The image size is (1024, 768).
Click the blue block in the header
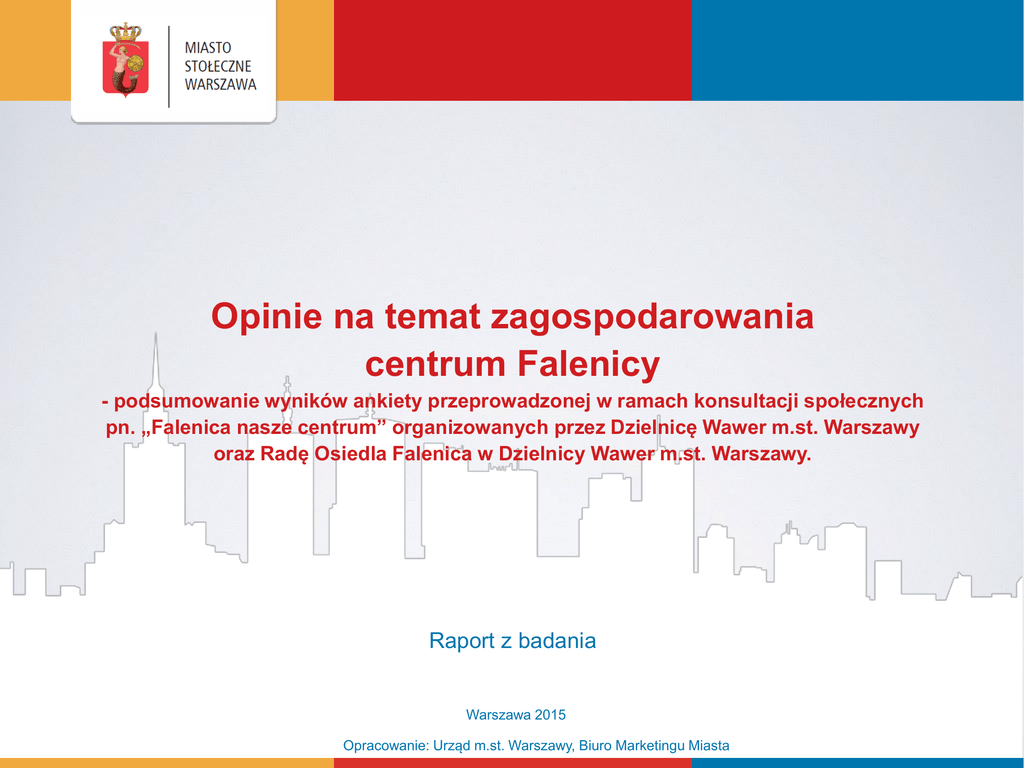857,50
